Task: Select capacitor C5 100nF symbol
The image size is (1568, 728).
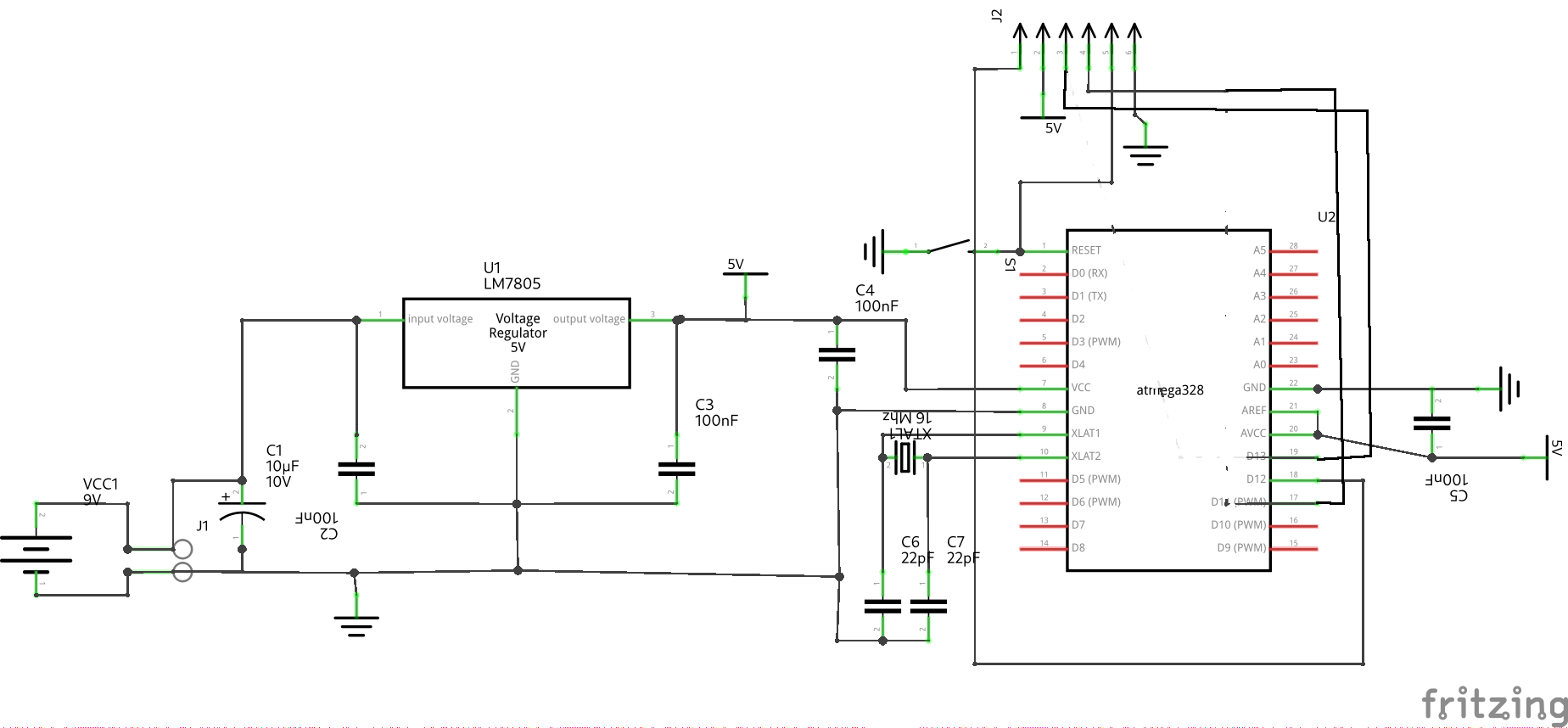Action: pos(1432,423)
